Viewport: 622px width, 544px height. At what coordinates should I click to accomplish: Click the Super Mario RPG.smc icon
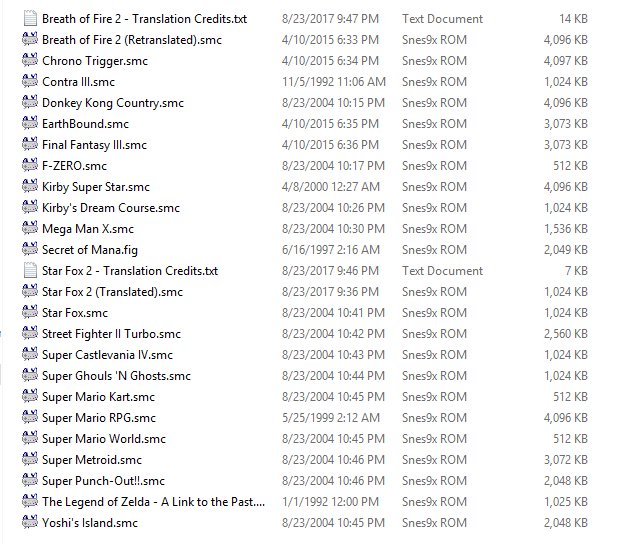click(30, 417)
